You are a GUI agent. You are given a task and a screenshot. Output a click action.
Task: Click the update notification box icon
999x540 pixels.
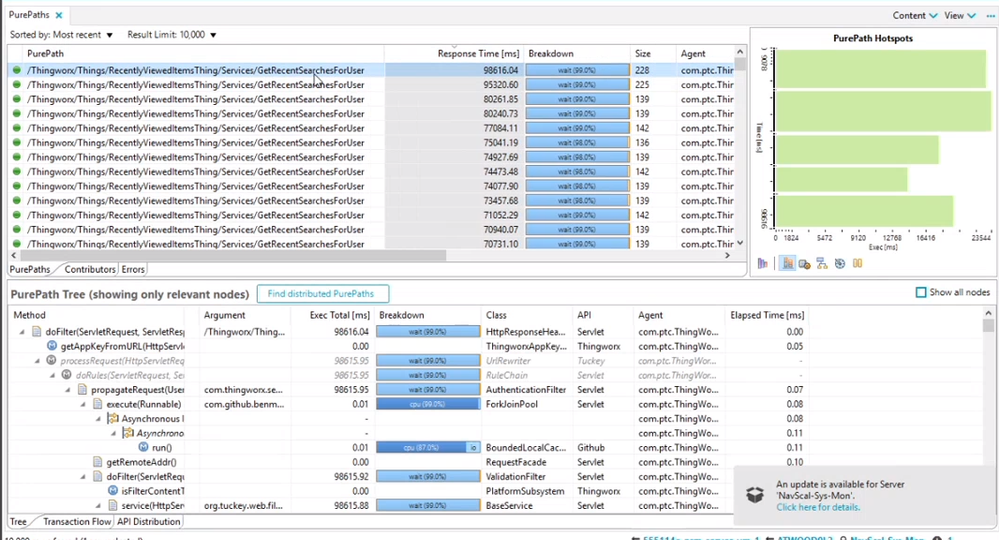tap(755, 495)
